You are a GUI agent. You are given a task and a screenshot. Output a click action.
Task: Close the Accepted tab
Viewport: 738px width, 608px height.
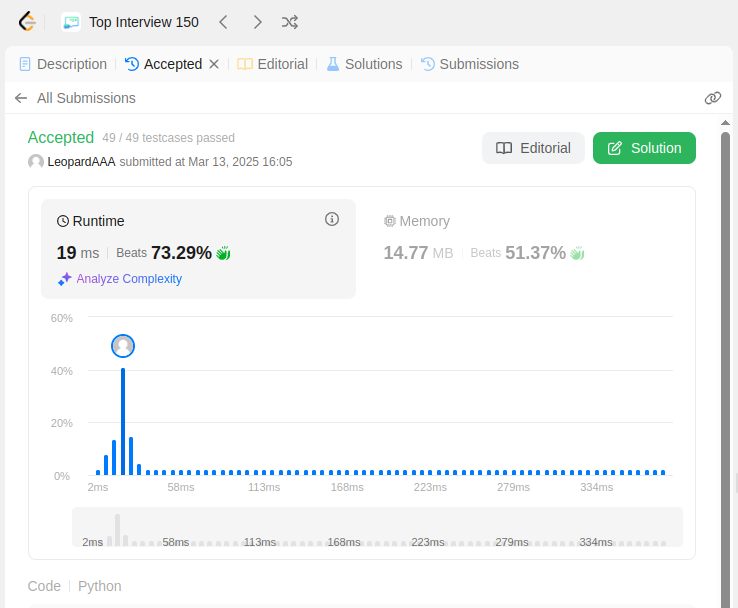tap(214, 64)
